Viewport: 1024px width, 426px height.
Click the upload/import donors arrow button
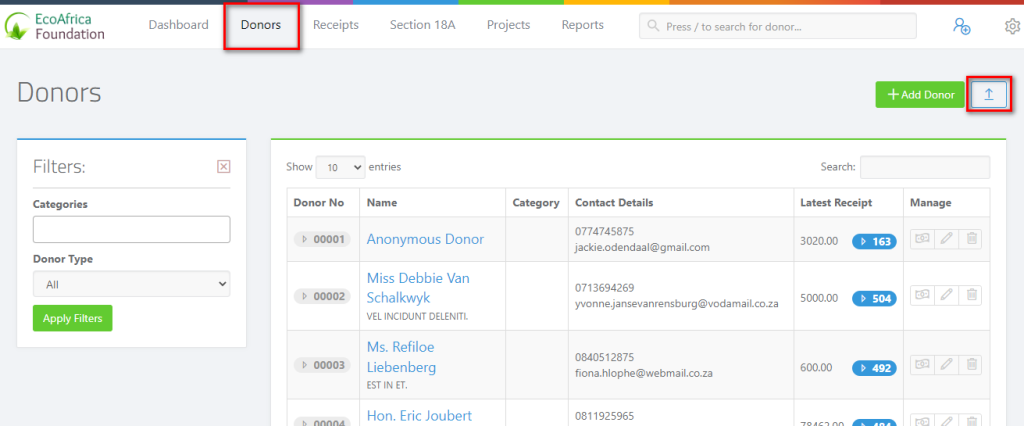point(989,95)
